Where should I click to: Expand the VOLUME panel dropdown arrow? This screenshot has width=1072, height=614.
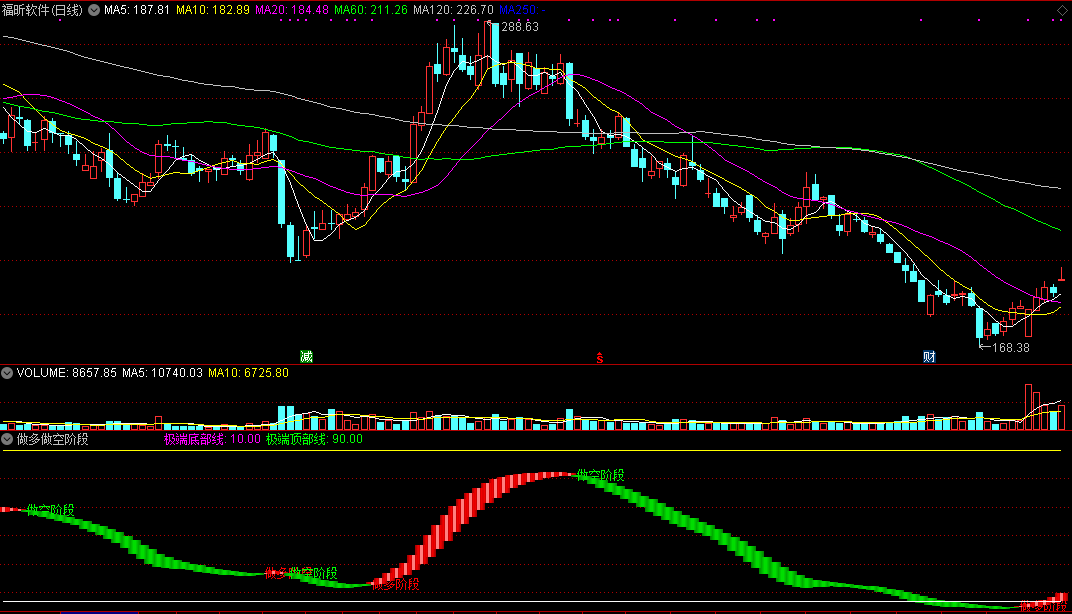point(7,373)
